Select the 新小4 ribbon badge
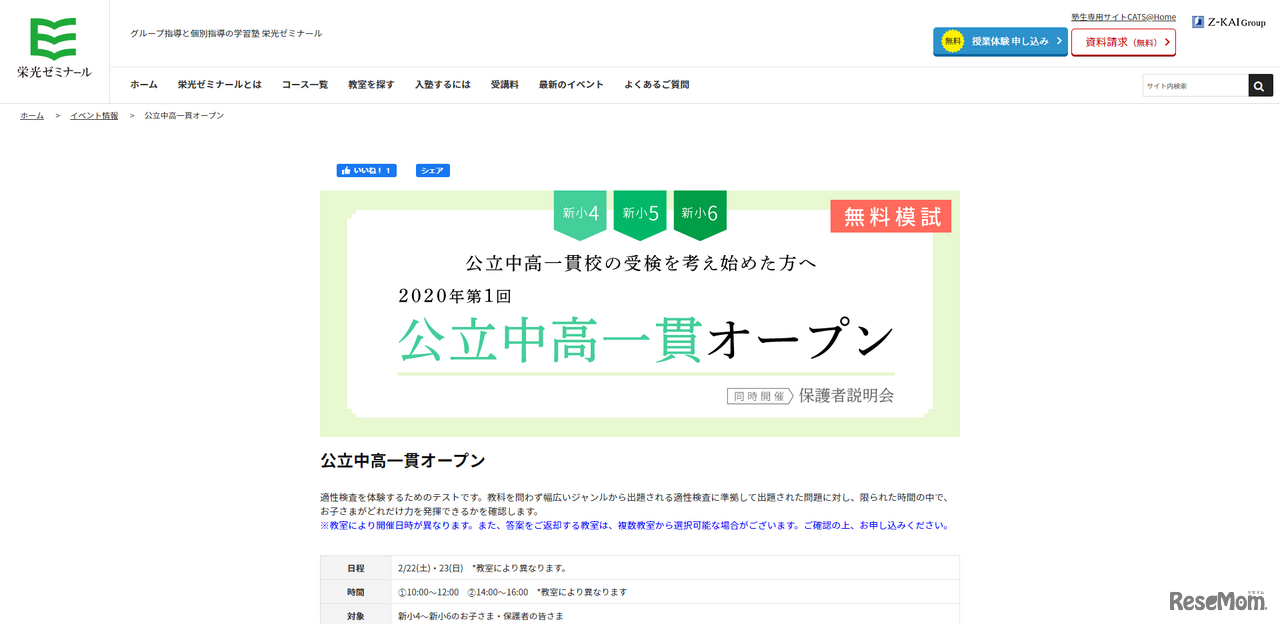1280x624 pixels. click(580, 212)
